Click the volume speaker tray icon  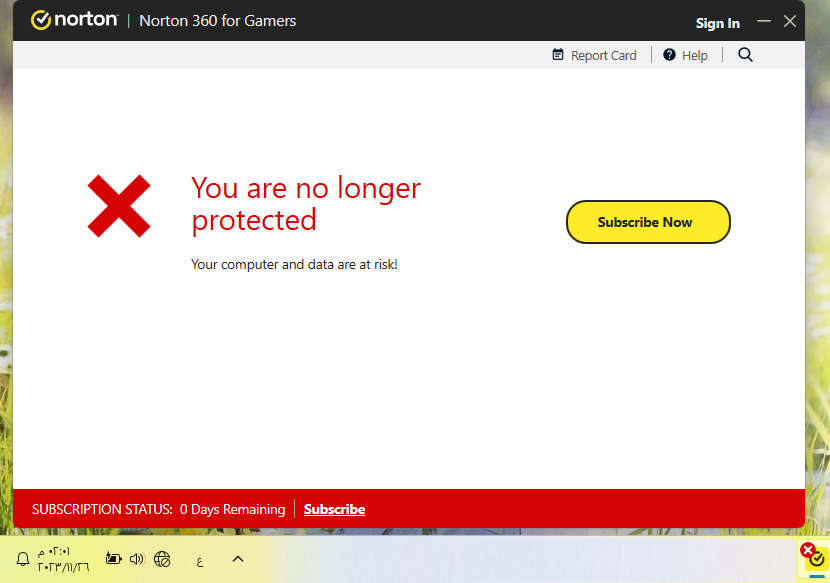point(137,559)
